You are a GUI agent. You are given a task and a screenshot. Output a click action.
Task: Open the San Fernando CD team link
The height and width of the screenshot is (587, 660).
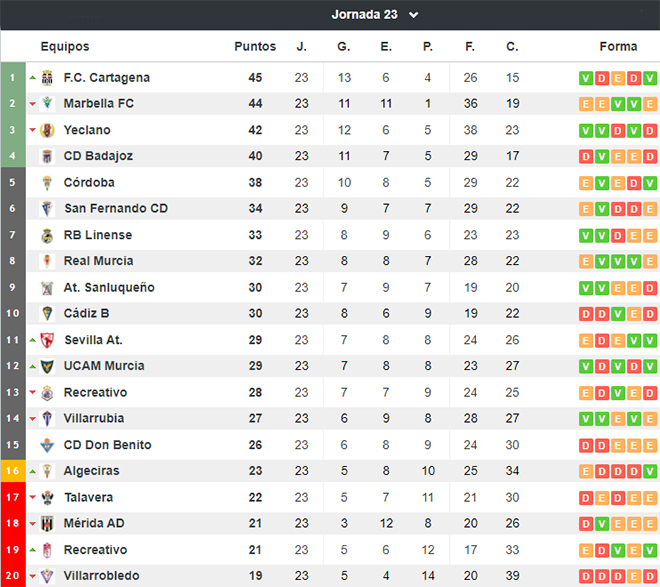[116, 208]
